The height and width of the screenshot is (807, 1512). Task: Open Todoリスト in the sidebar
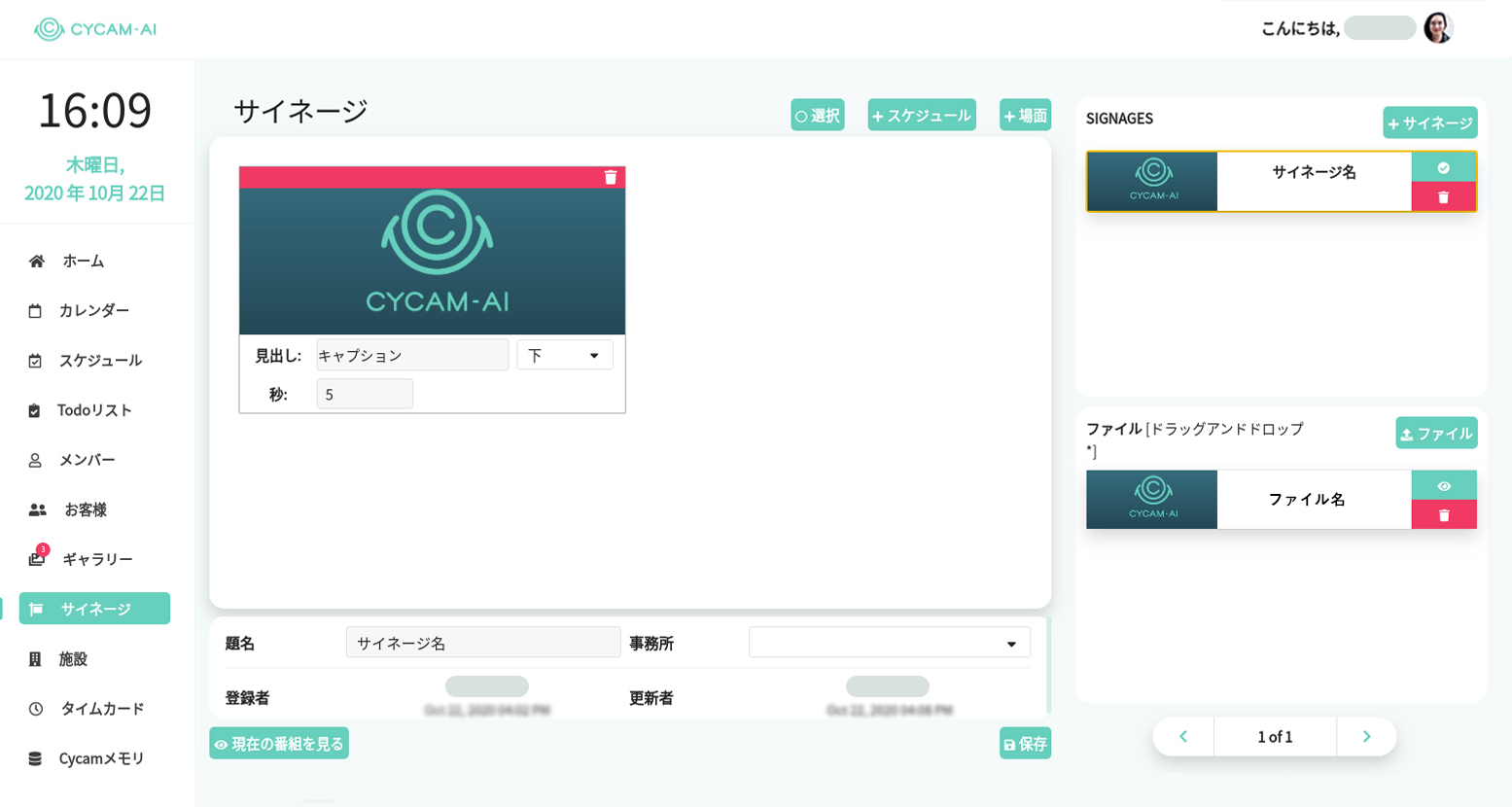pos(94,410)
